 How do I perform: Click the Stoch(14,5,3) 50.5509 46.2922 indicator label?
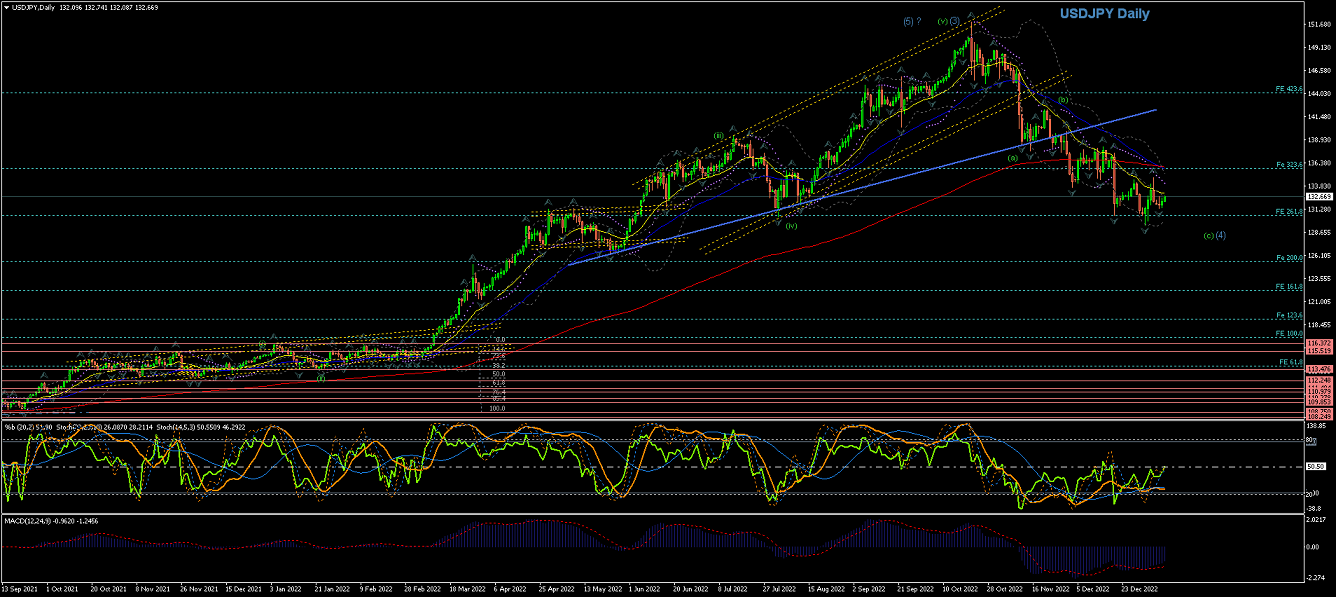click(x=203, y=427)
